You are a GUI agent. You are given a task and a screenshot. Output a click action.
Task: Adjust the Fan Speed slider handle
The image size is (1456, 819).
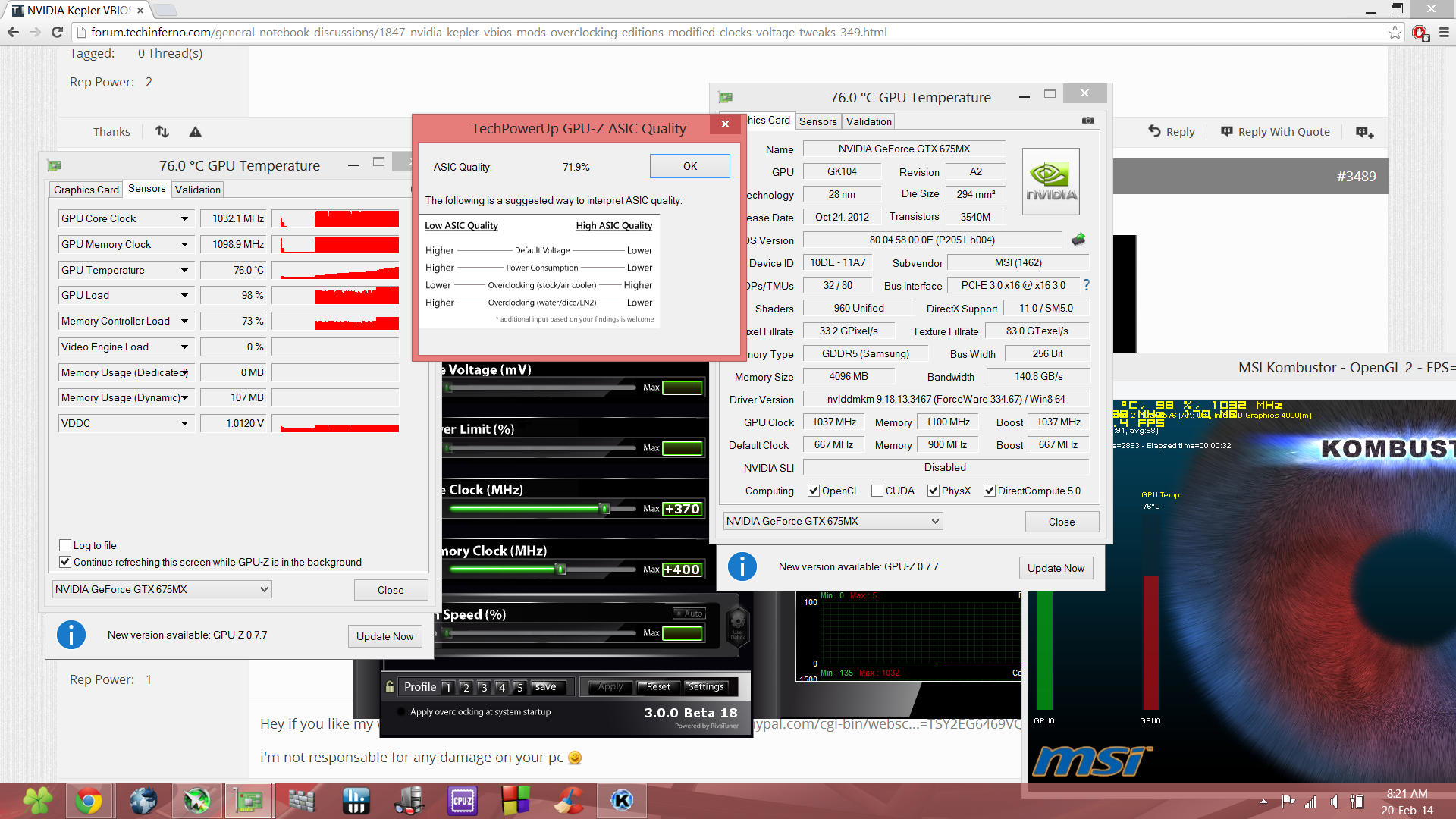(x=449, y=633)
